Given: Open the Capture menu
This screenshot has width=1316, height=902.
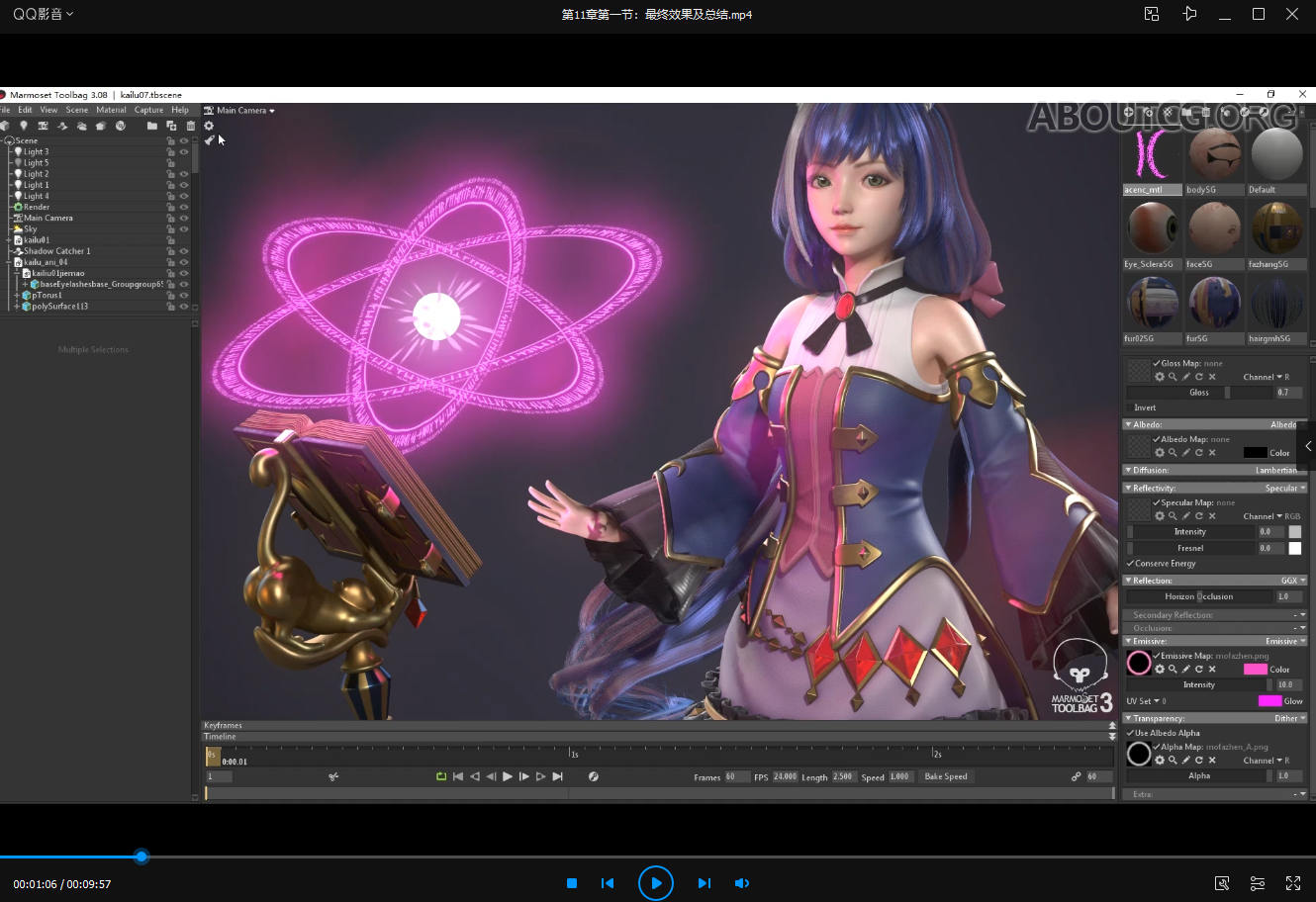Looking at the screenshot, I should coord(148,110).
